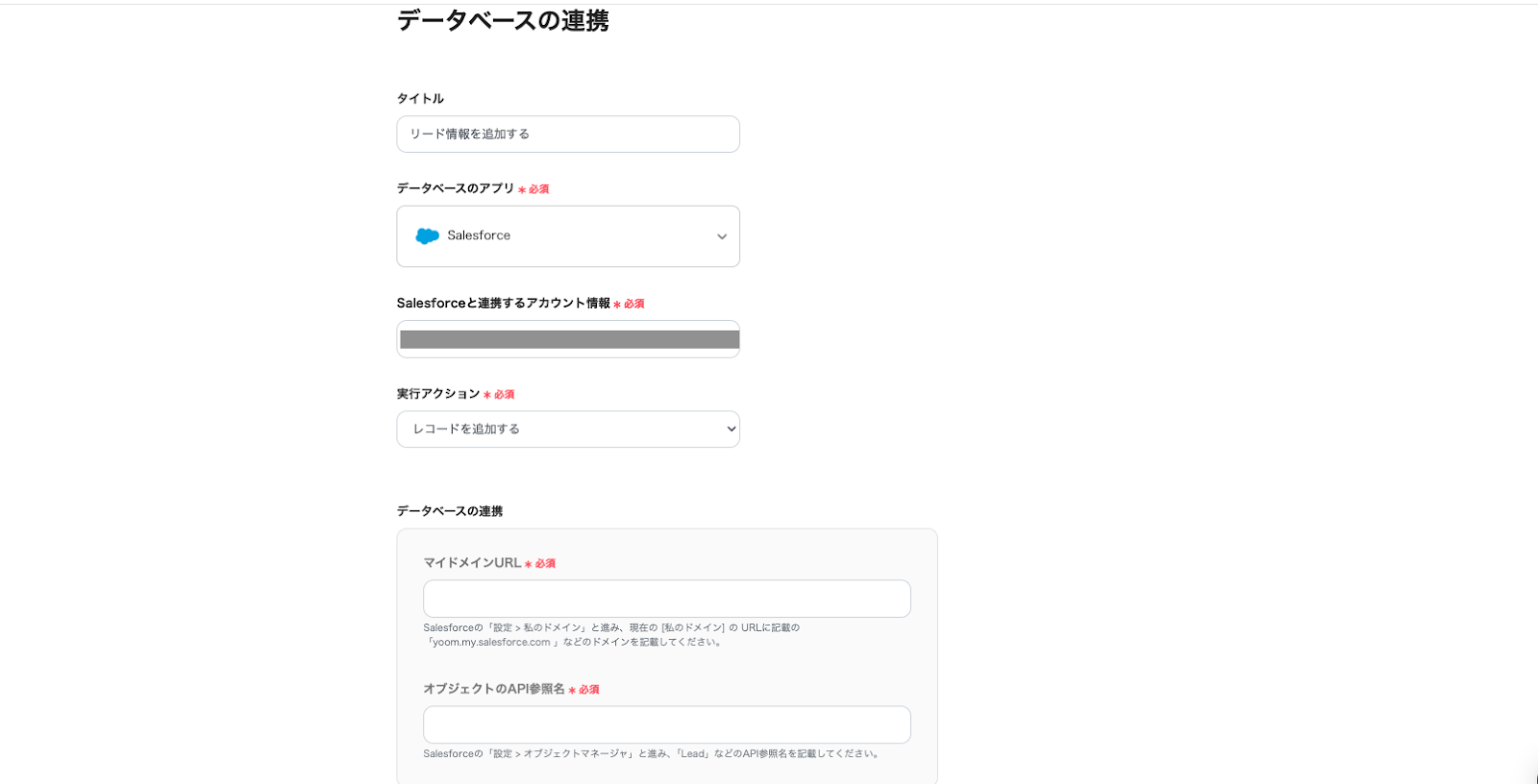
Task: Click the 実行アクション field label
Action: point(437,394)
